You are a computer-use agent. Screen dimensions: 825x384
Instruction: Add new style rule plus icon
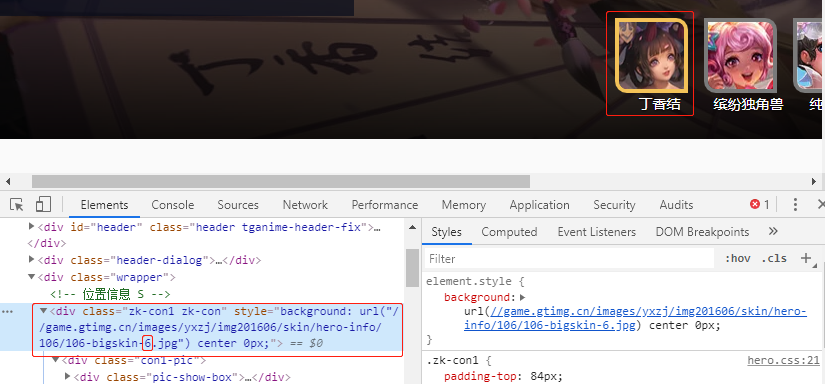tap(806, 258)
